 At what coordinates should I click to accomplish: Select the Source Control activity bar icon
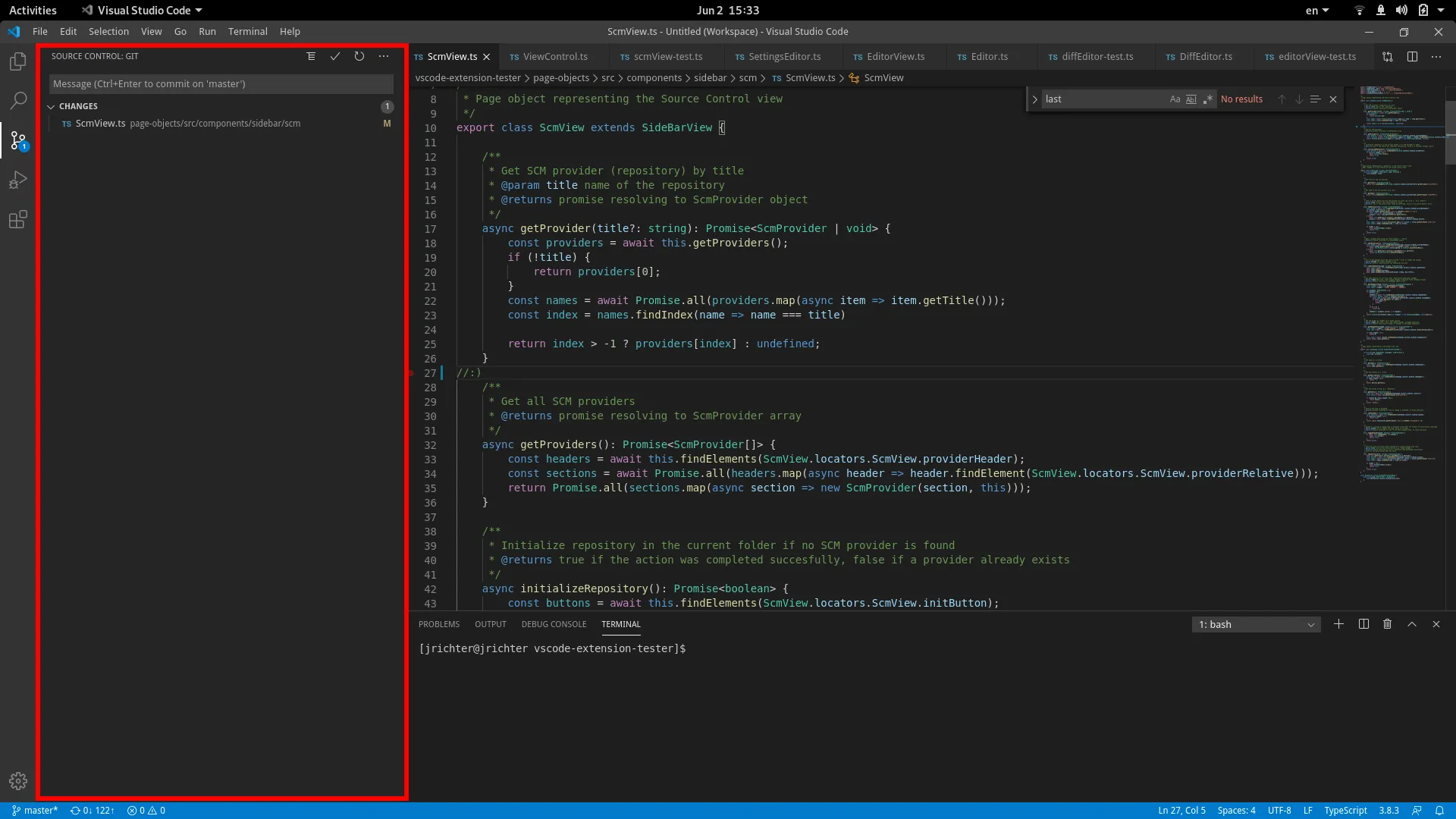pyautogui.click(x=18, y=140)
